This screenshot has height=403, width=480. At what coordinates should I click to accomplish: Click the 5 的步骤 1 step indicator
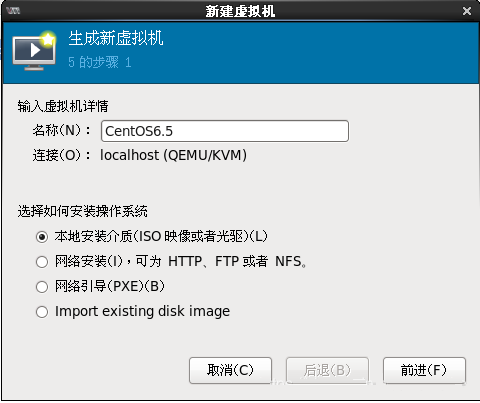100,62
